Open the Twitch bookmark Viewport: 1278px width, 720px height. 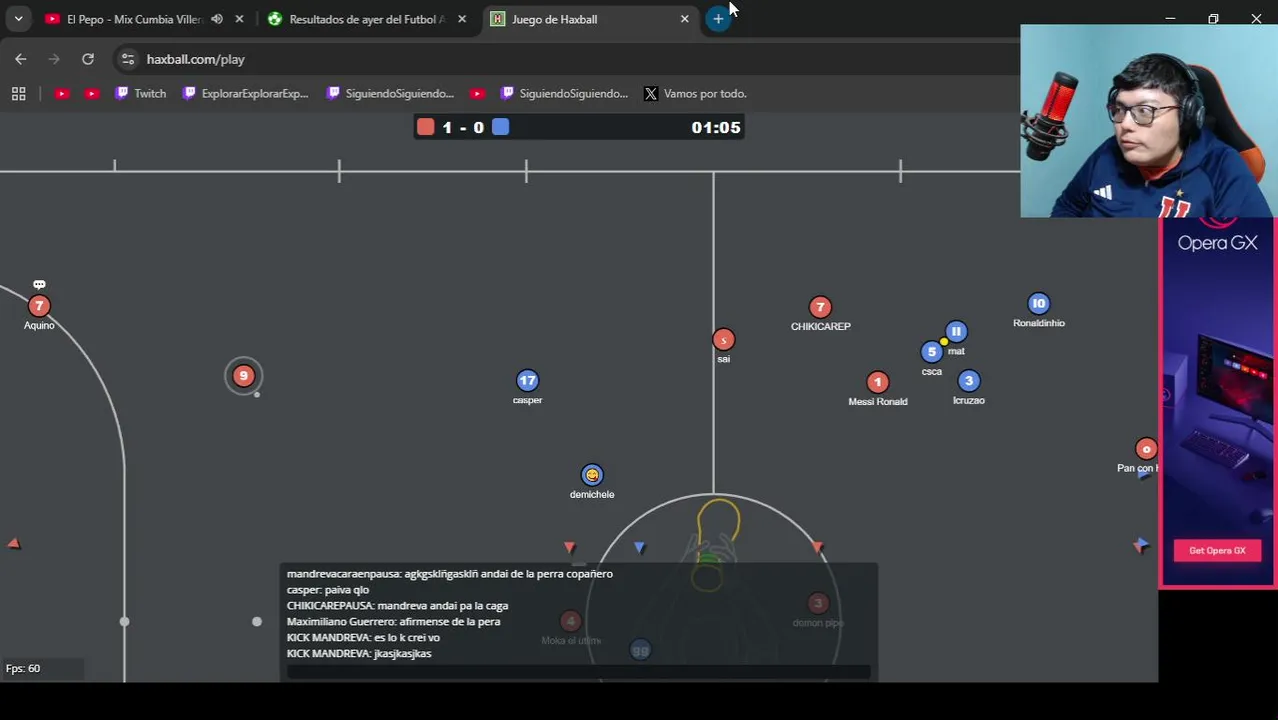pos(140,93)
